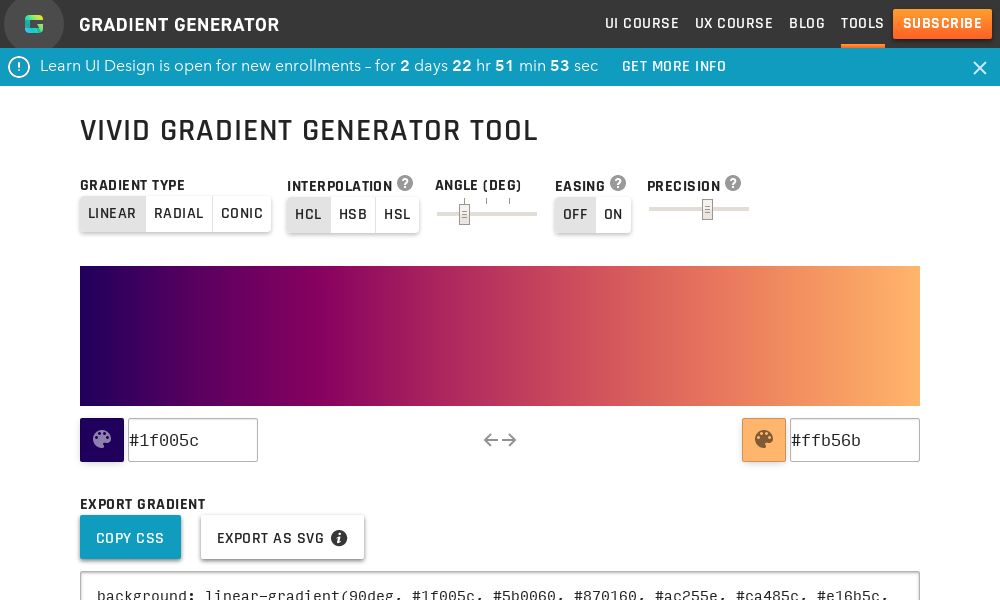Open the Get More Info link
The image size is (1000, 600).
click(x=674, y=66)
